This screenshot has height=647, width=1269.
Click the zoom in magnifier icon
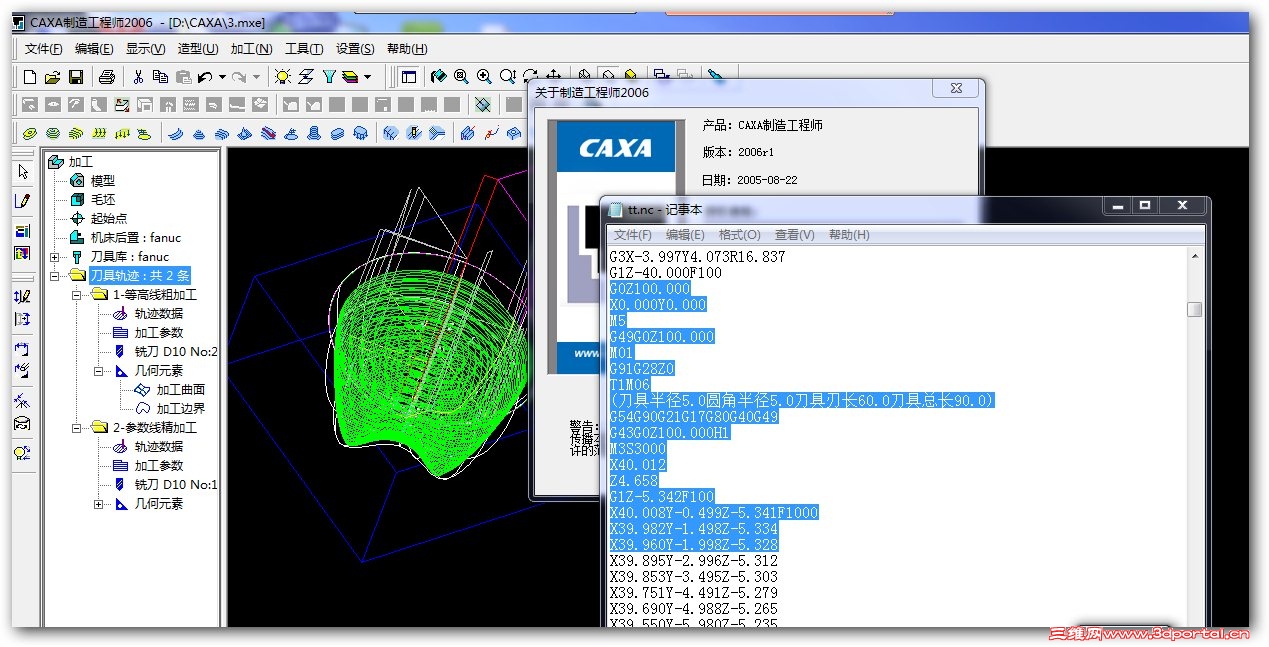[484, 77]
